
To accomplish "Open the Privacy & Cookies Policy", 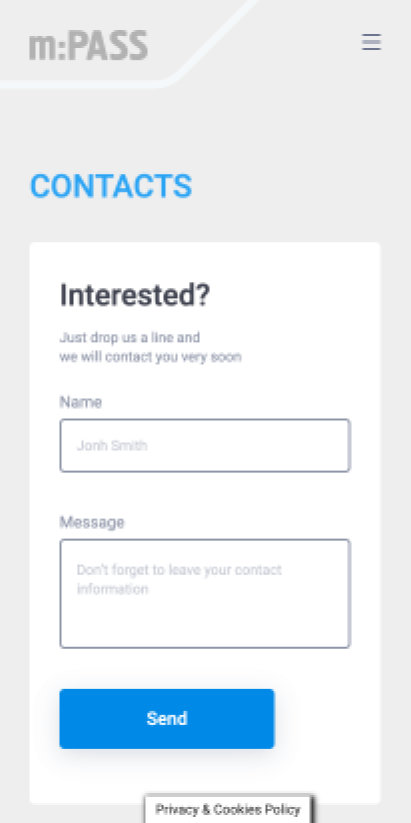I will [x=228, y=809].
